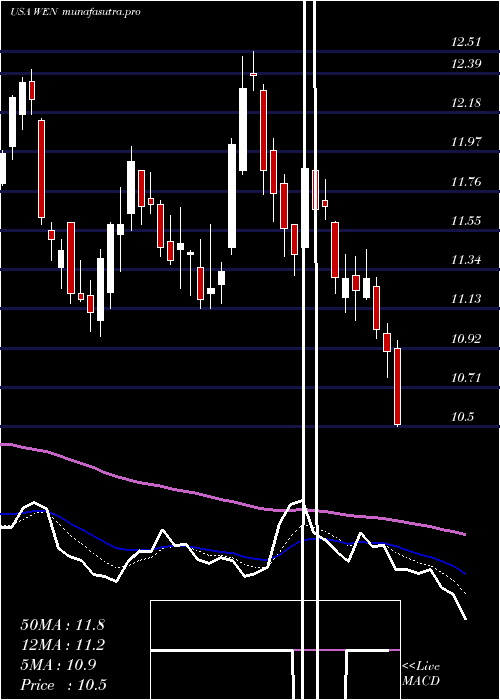The height and width of the screenshot is (700, 500).
Task: Click the 'Price : 10.5' readout
Action: (63, 685)
